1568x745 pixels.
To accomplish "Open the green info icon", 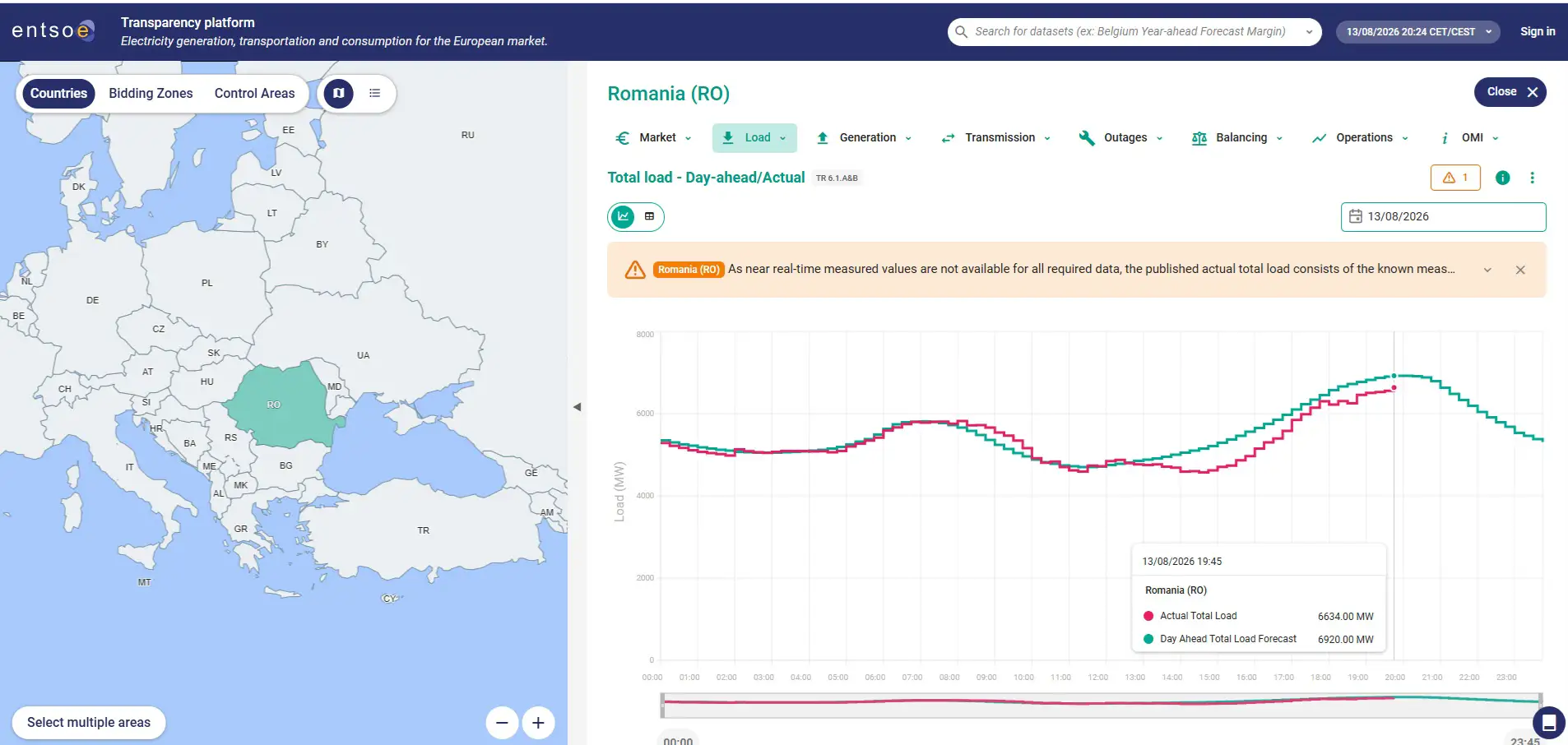I will coord(1502,178).
